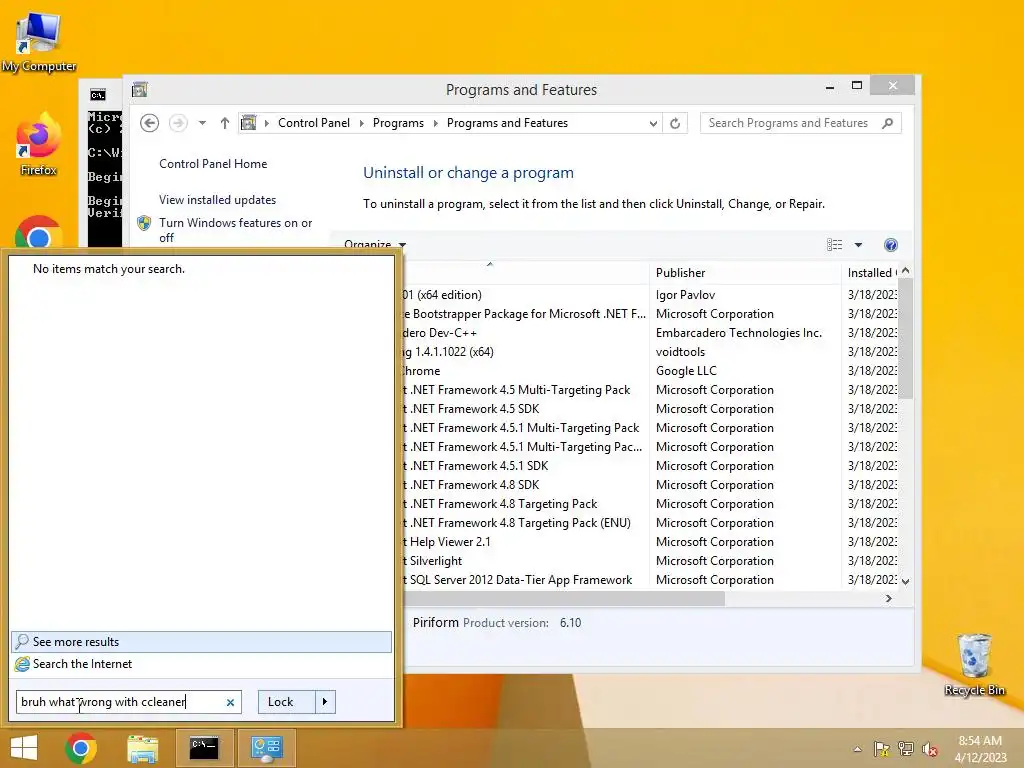Open Action Center flag tray icon
Image resolution: width=1024 pixels, height=768 pixels.
882,749
